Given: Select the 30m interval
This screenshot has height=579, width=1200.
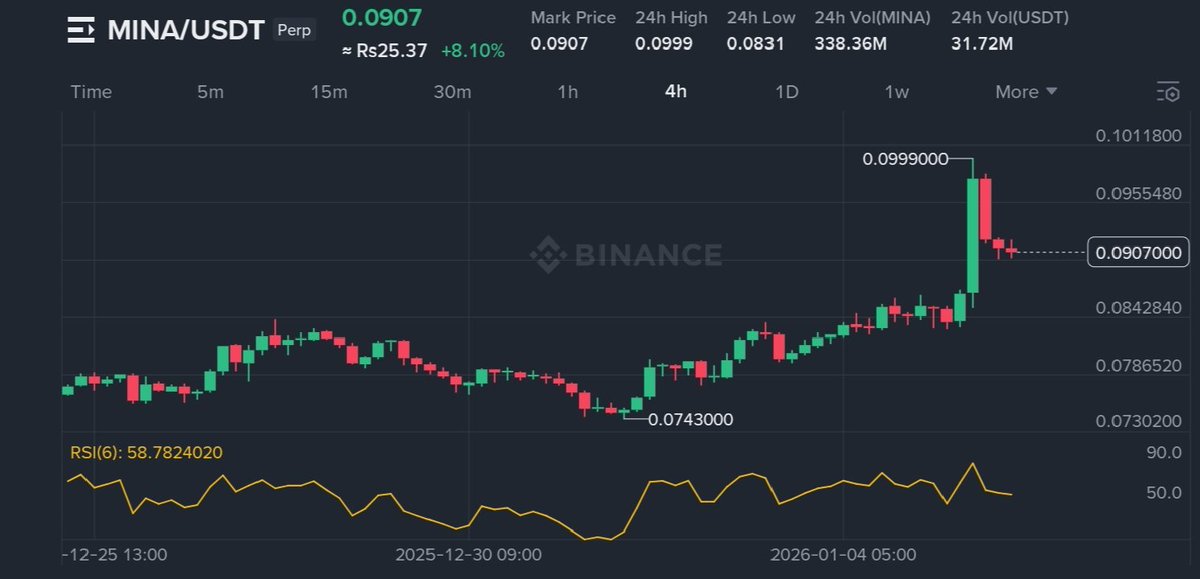Looking at the screenshot, I should tap(452, 92).
